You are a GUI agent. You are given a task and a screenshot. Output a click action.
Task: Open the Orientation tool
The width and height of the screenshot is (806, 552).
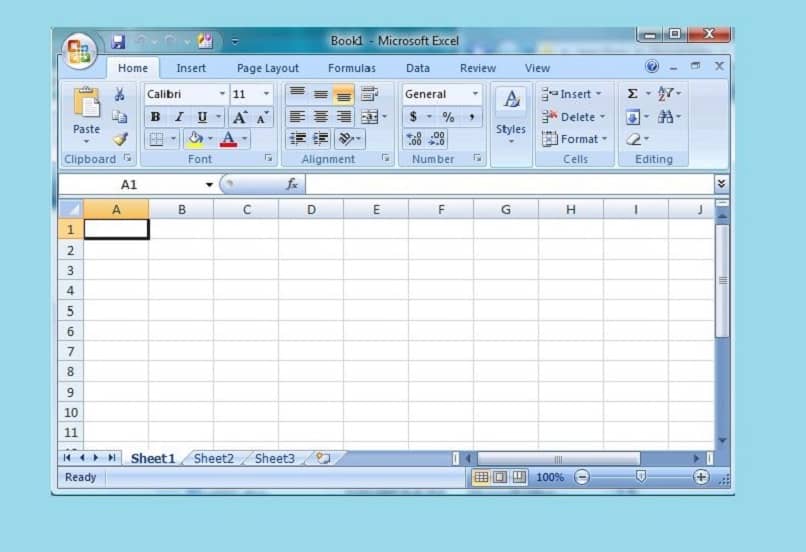pyautogui.click(x=346, y=139)
